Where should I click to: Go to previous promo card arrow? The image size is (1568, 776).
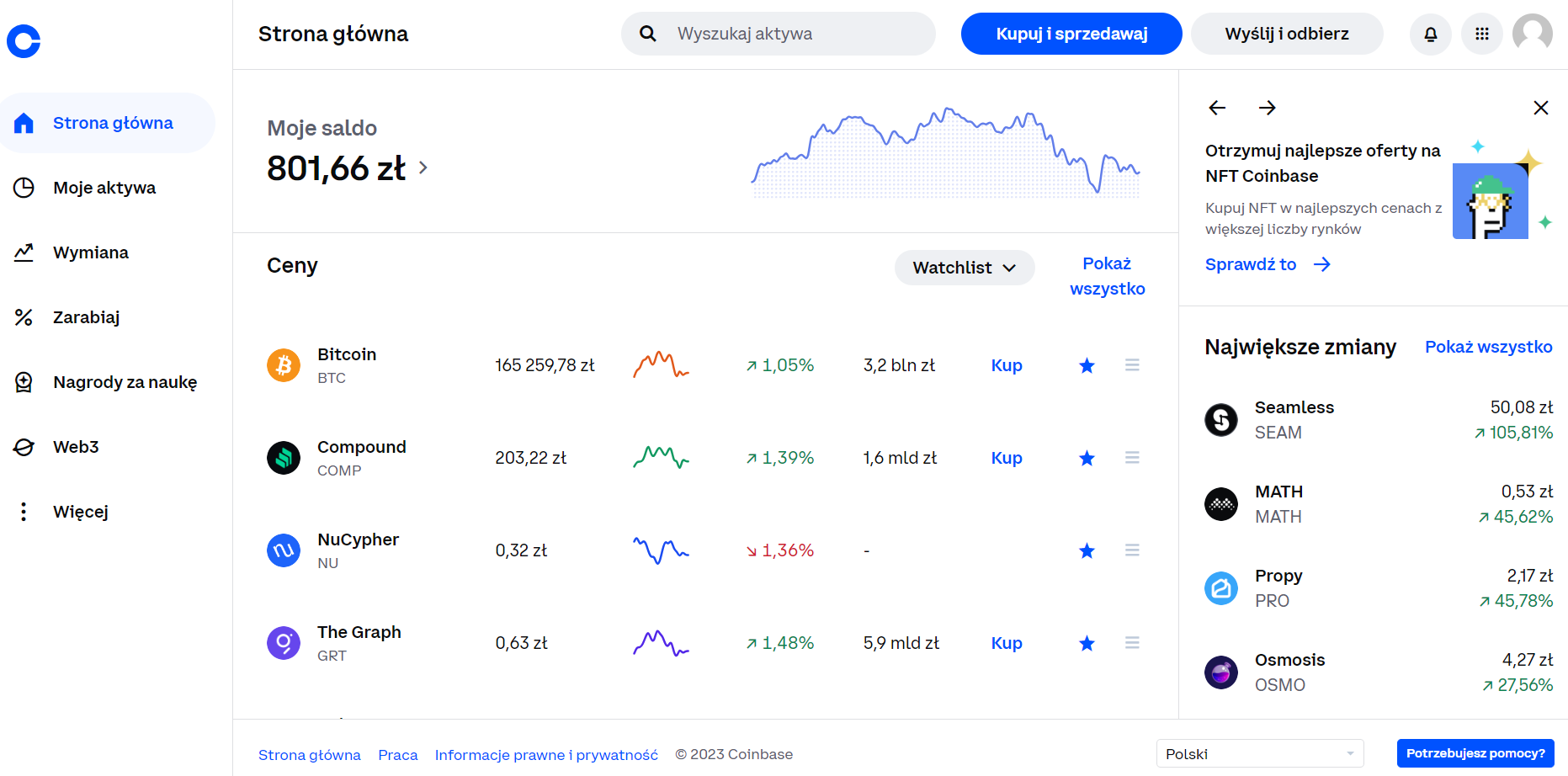click(1217, 108)
